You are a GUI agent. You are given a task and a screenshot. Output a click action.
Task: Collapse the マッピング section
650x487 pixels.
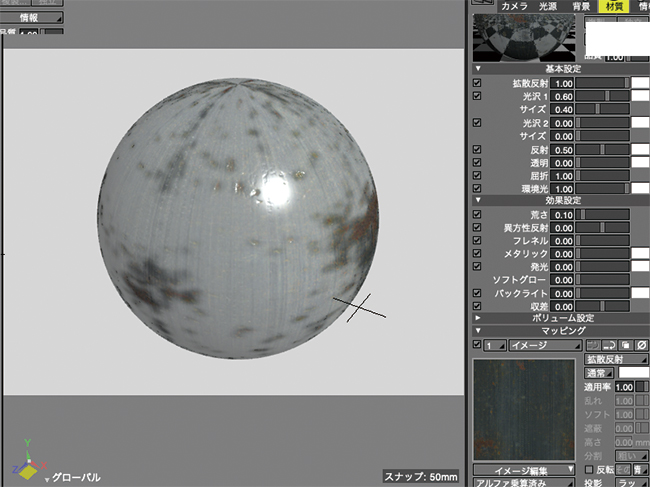478,331
